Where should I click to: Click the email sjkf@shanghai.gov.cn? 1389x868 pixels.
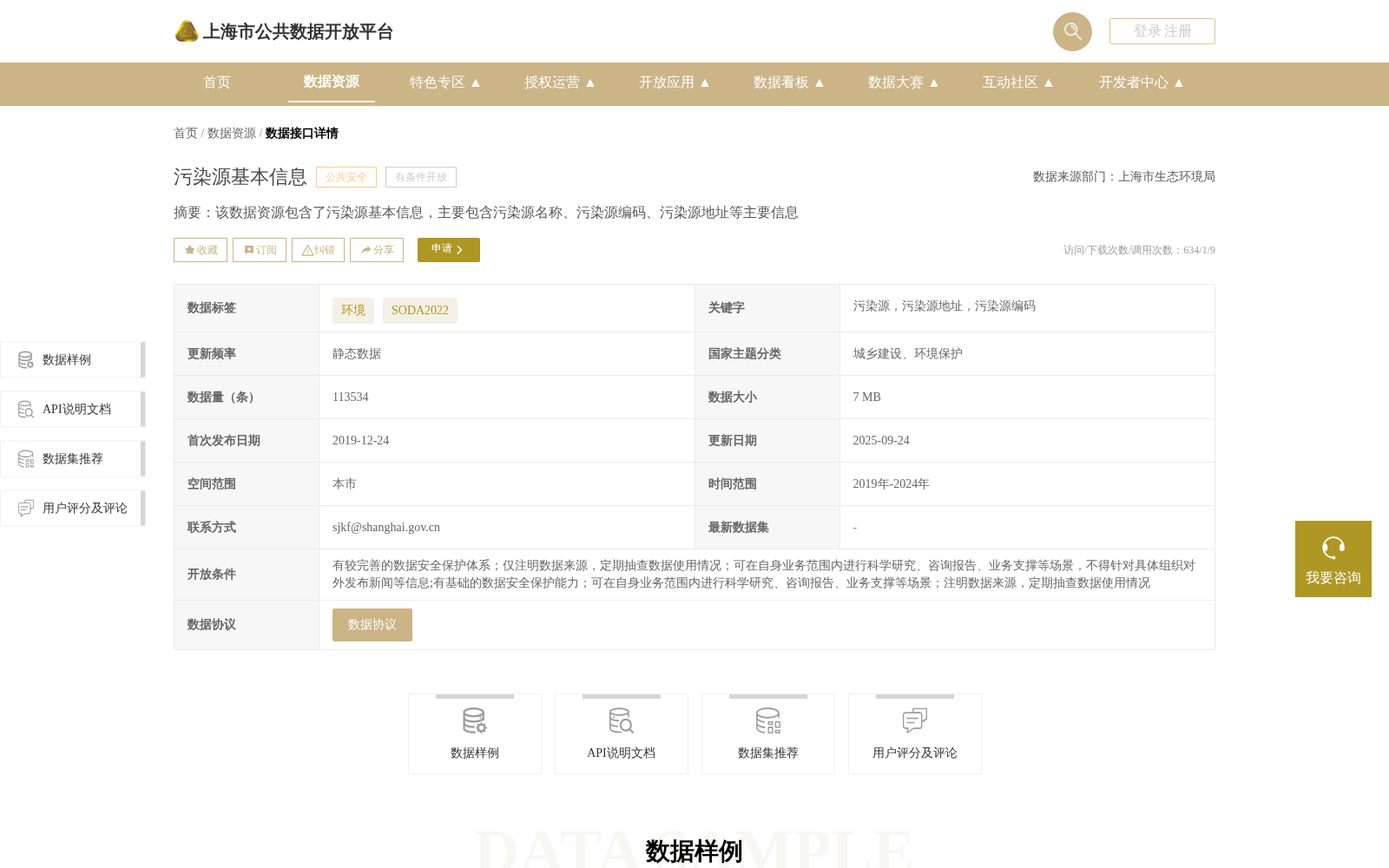pos(386,528)
